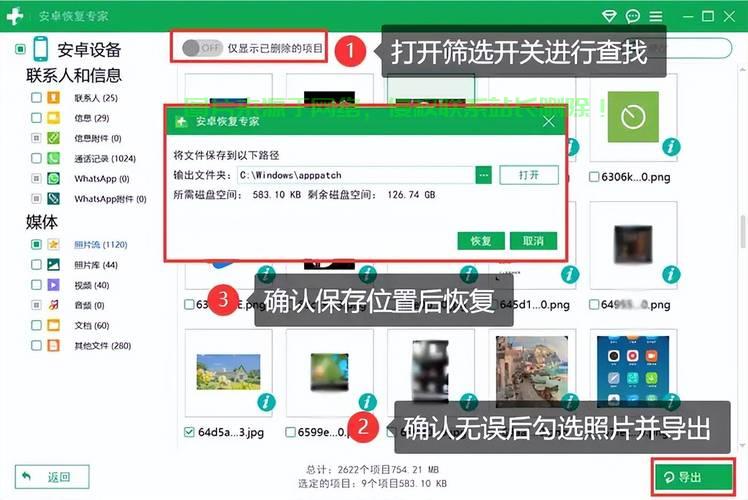The image size is (748, 500).
Task: Click the 媒体 section heading
Action: tap(42, 222)
